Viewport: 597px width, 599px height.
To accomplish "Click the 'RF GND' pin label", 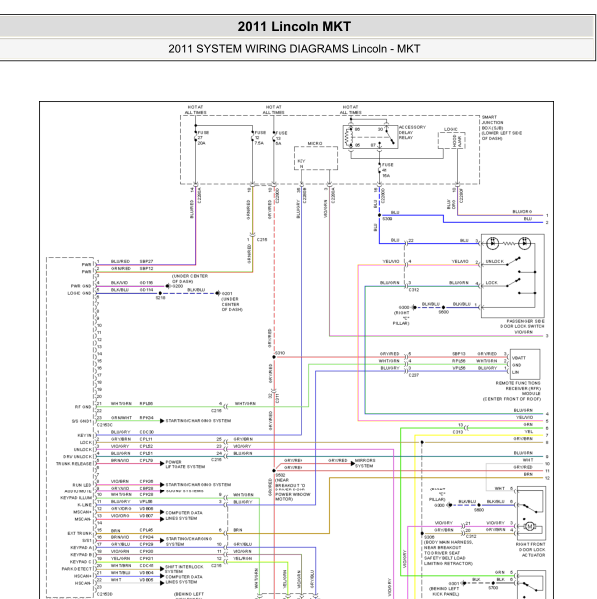I will 83,407.
